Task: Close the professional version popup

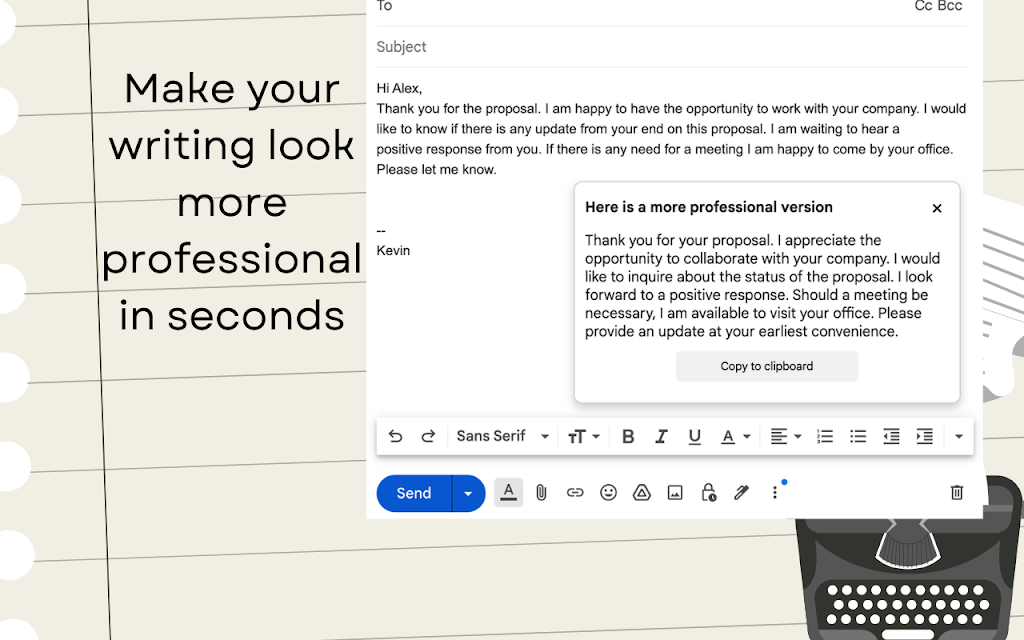Action: (x=937, y=208)
